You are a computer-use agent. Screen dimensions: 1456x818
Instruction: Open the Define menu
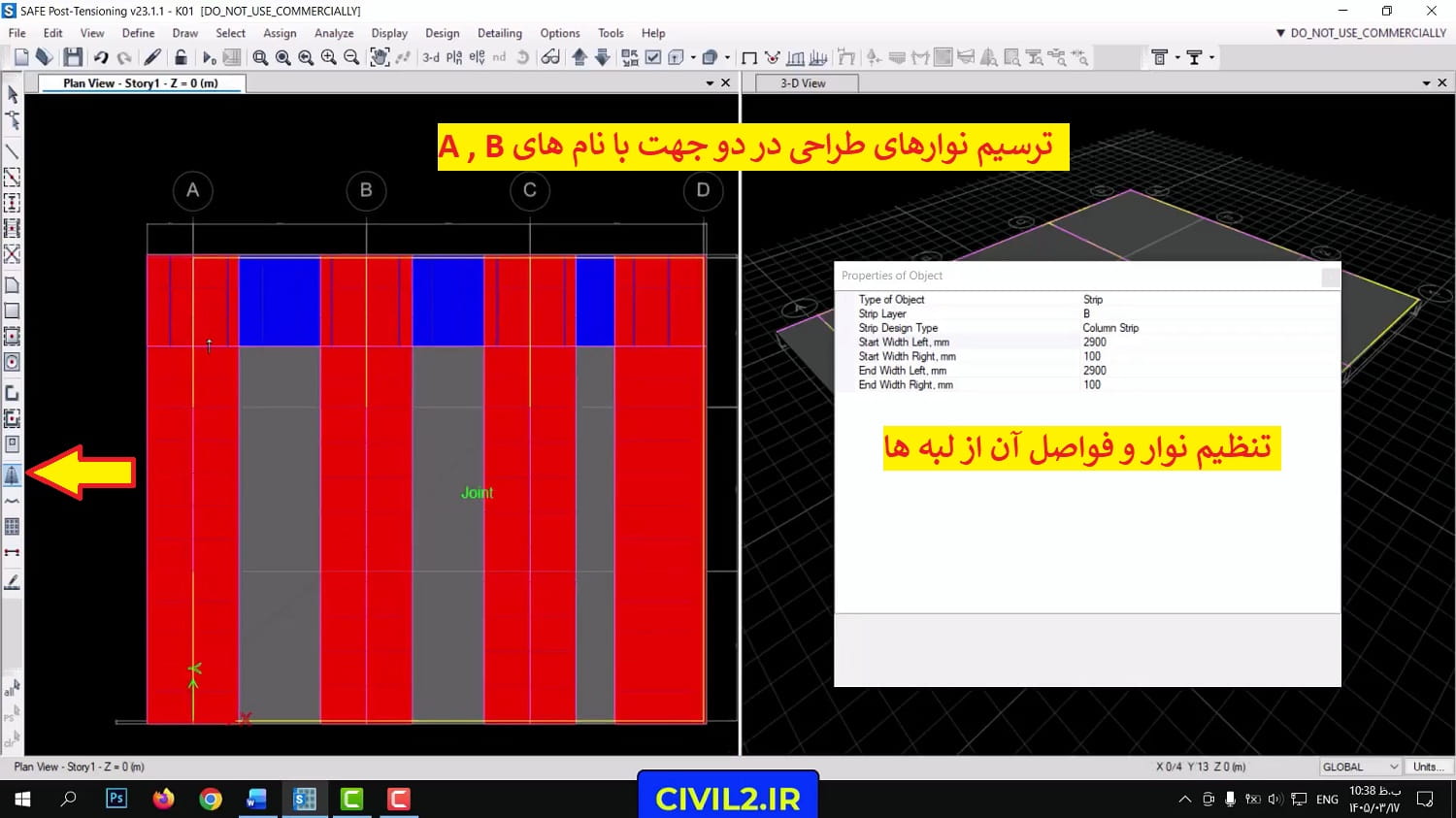coord(138,33)
